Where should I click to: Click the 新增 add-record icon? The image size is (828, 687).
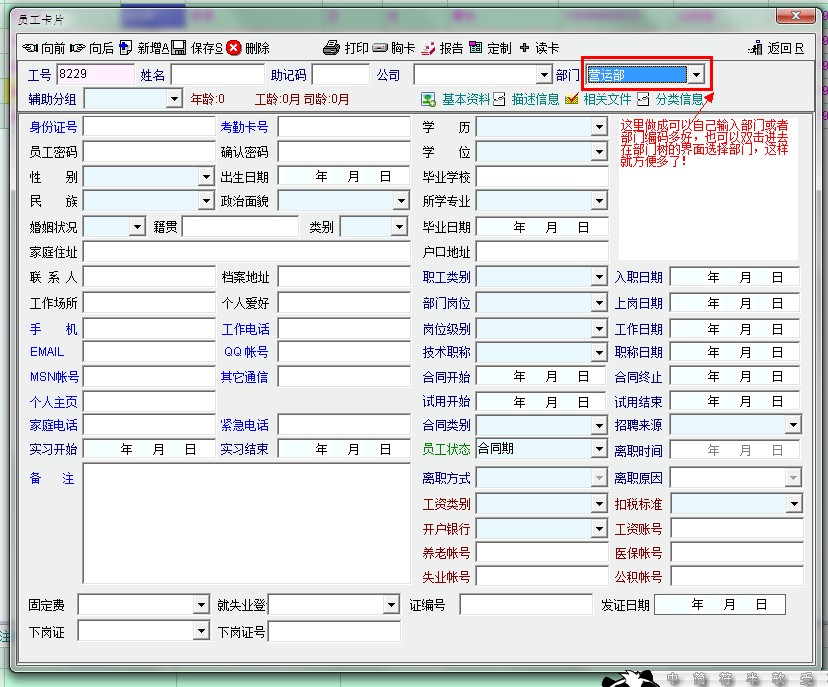(x=126, y=47)
